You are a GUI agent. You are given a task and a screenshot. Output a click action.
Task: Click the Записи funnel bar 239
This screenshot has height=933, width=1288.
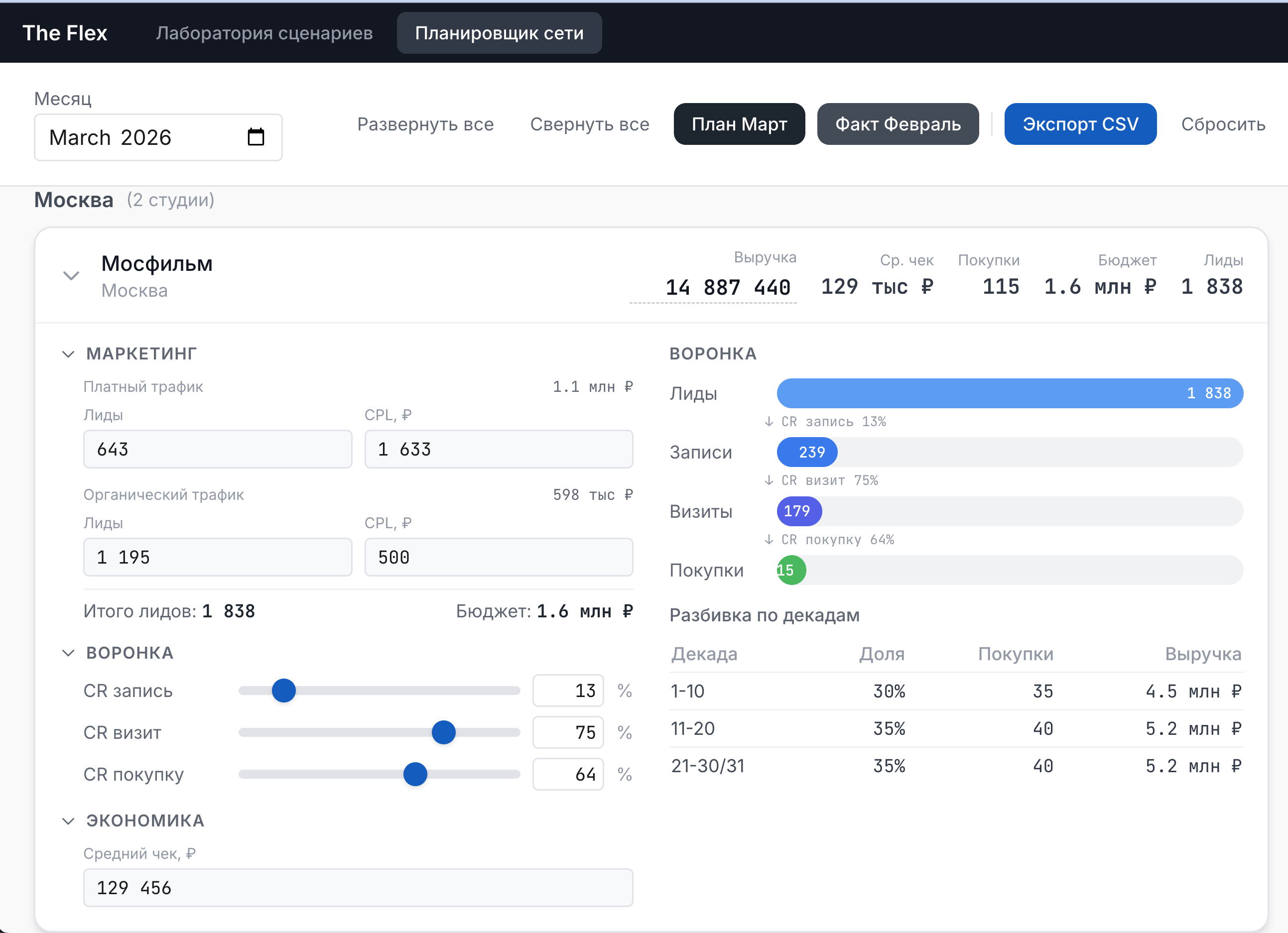(x=807, y=453)
